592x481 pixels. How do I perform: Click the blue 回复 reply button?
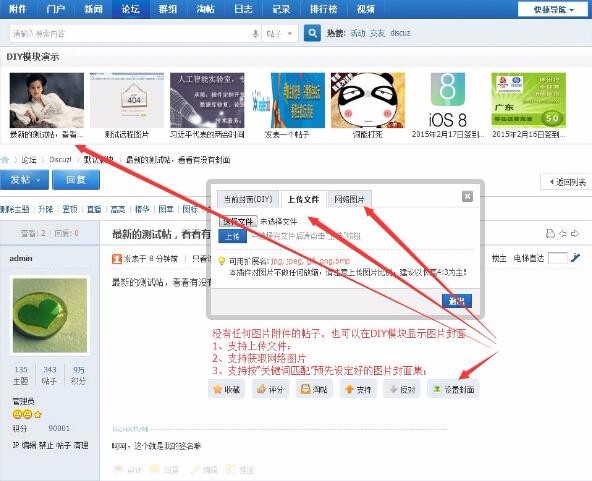coord(76,180)
